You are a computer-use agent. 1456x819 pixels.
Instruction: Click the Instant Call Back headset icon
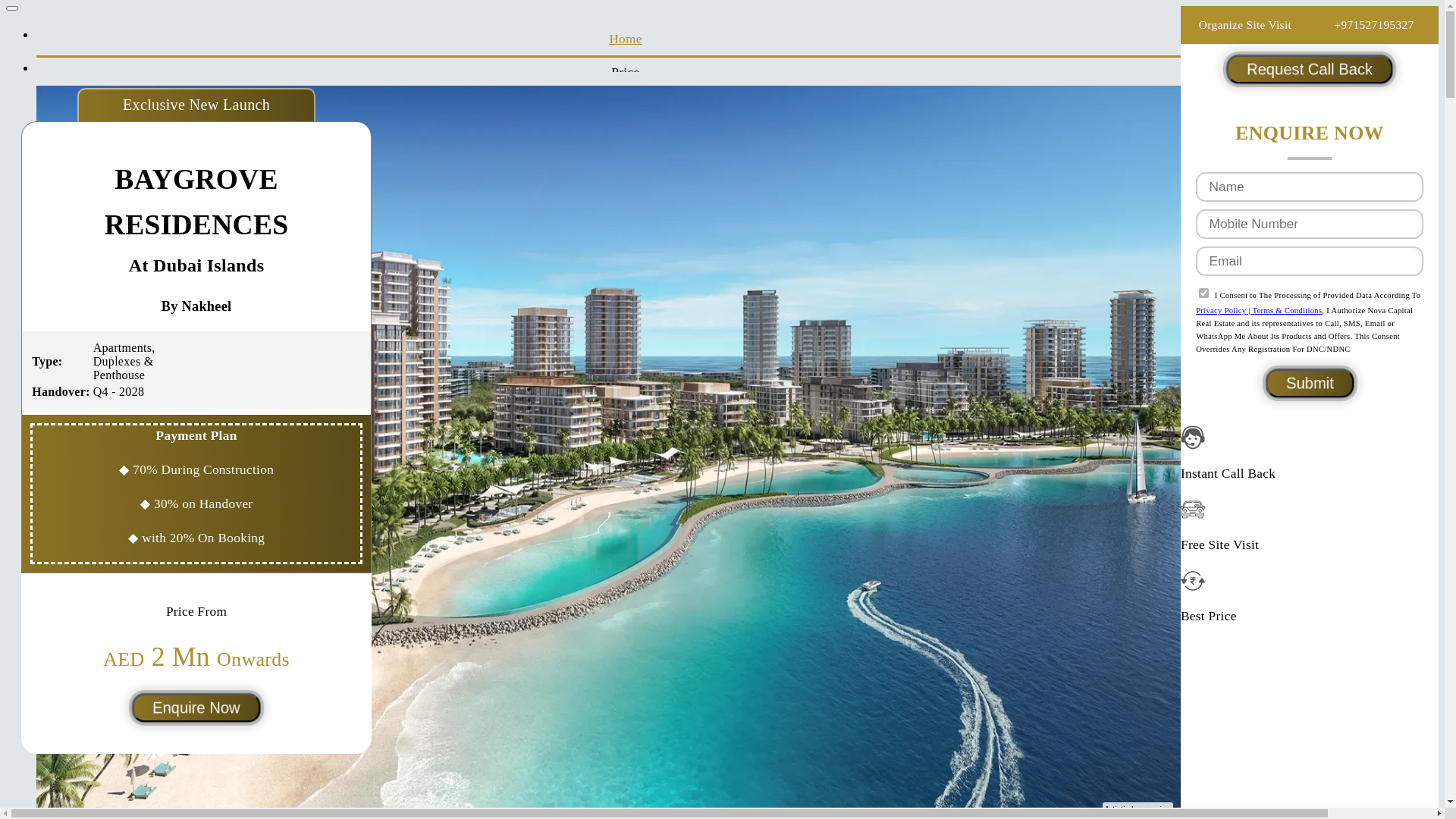tap(1193, 438)
